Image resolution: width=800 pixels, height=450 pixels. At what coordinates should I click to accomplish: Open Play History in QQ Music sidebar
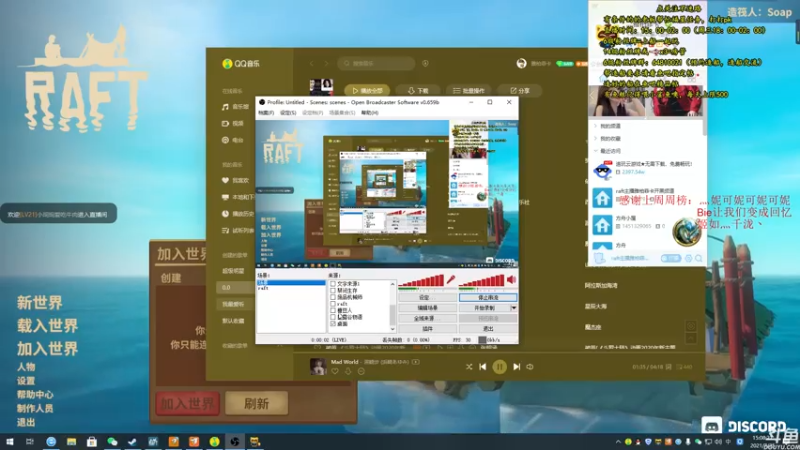click(237, 214)
